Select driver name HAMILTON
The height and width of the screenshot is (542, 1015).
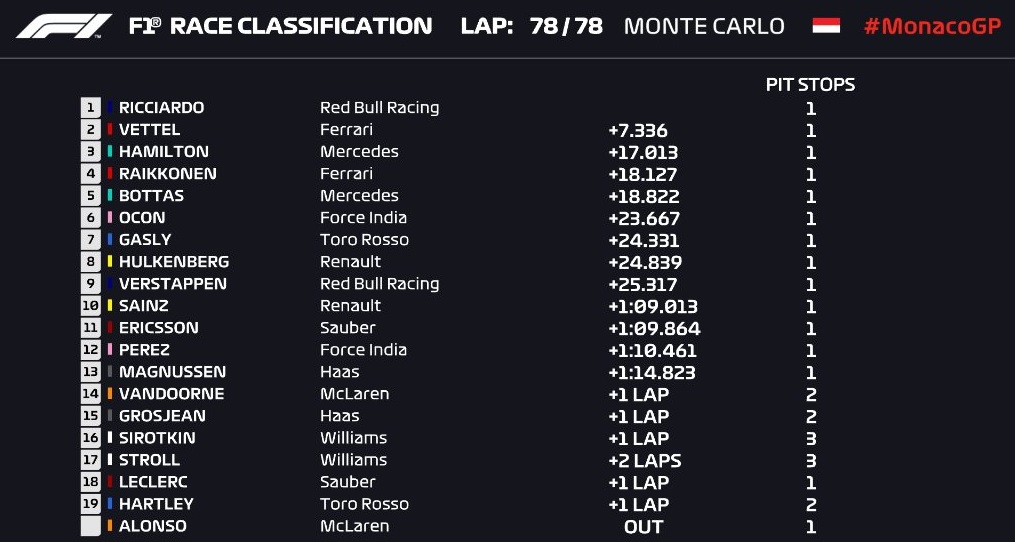pyautogui.click(x=163, y=152)
